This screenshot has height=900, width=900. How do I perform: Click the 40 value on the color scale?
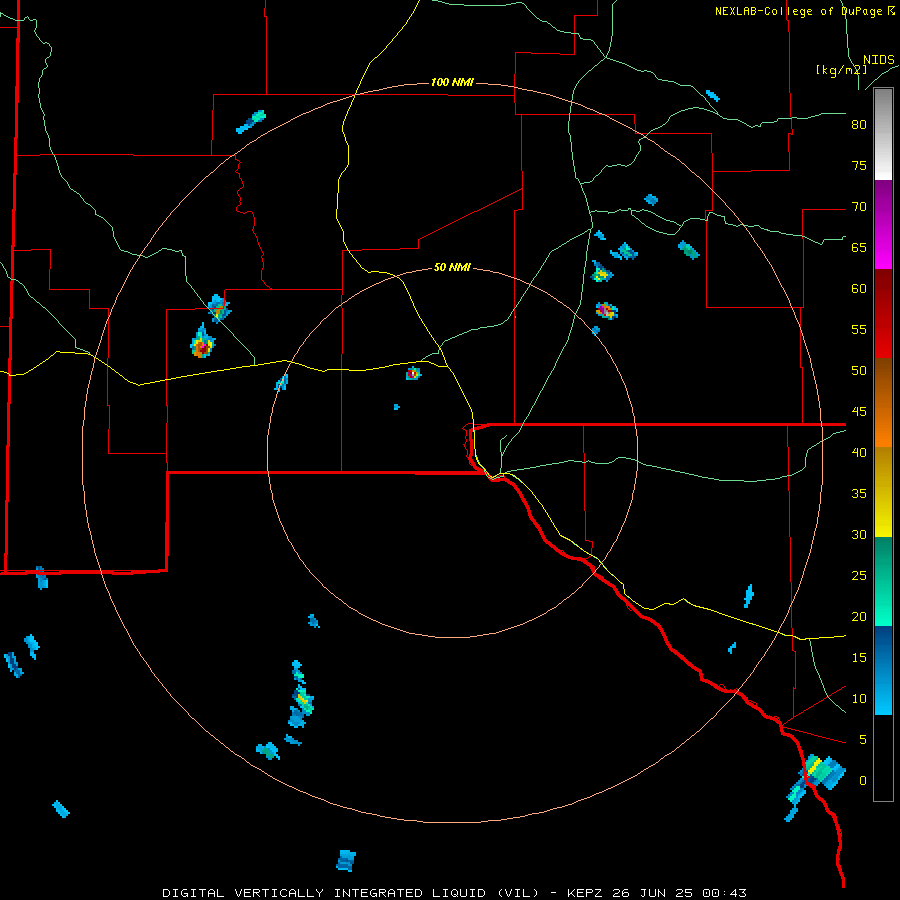[x=859, y=452]
